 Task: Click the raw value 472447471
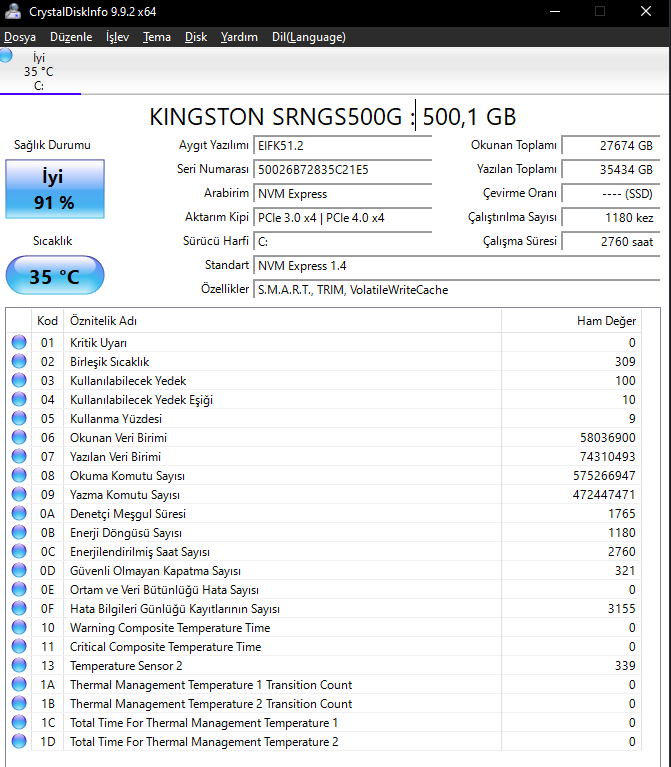tap(604, 495)
